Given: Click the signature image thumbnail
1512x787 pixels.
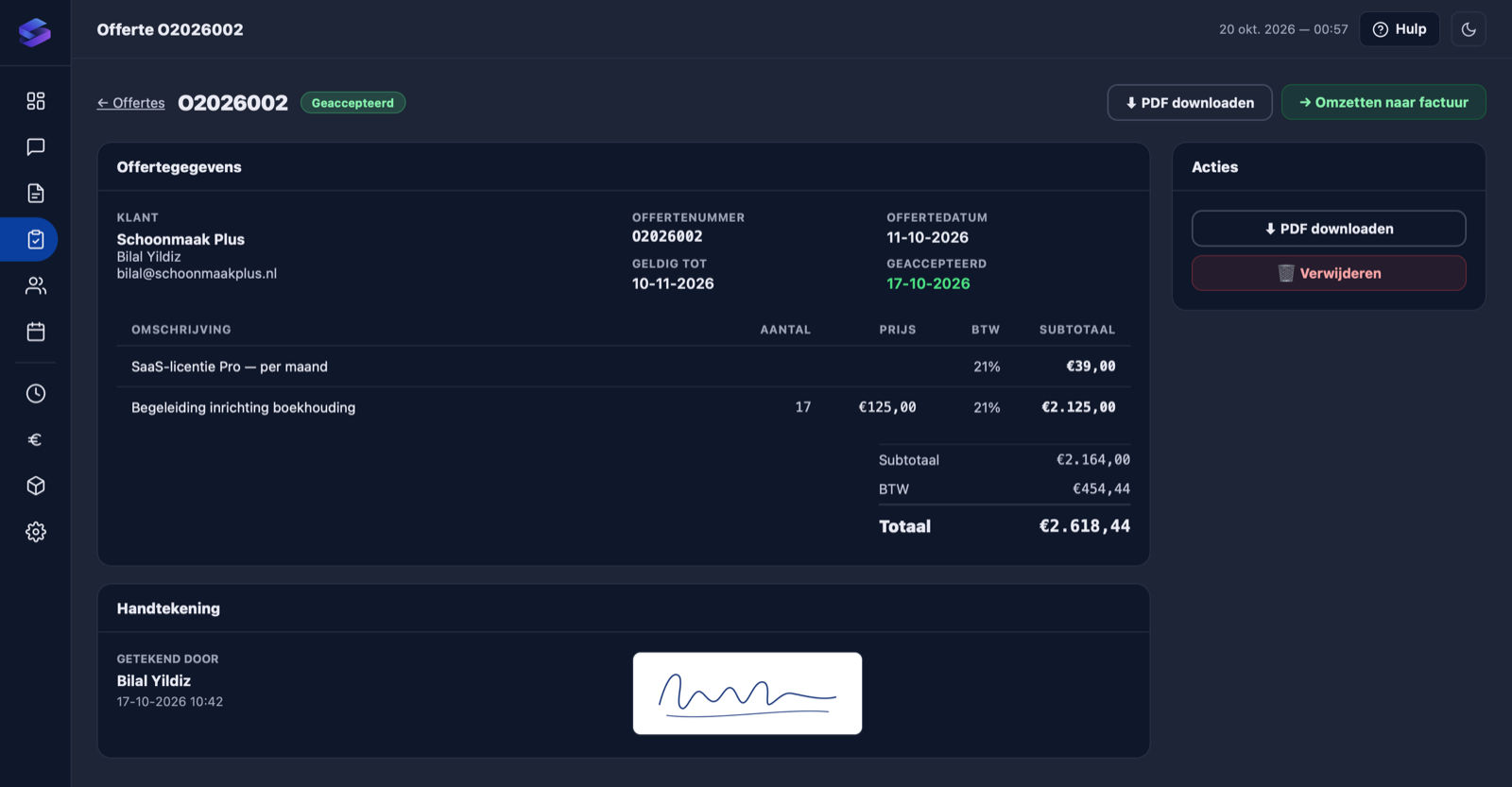Looking at the screenshot, I should pos(747,693).
